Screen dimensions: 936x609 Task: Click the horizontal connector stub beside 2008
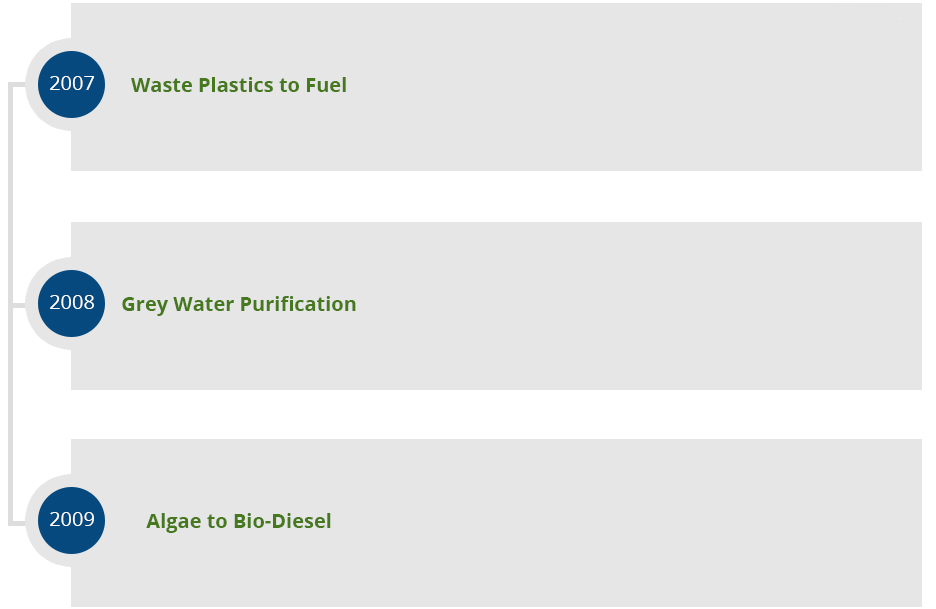pyautogui.click(x=19, y=305)
